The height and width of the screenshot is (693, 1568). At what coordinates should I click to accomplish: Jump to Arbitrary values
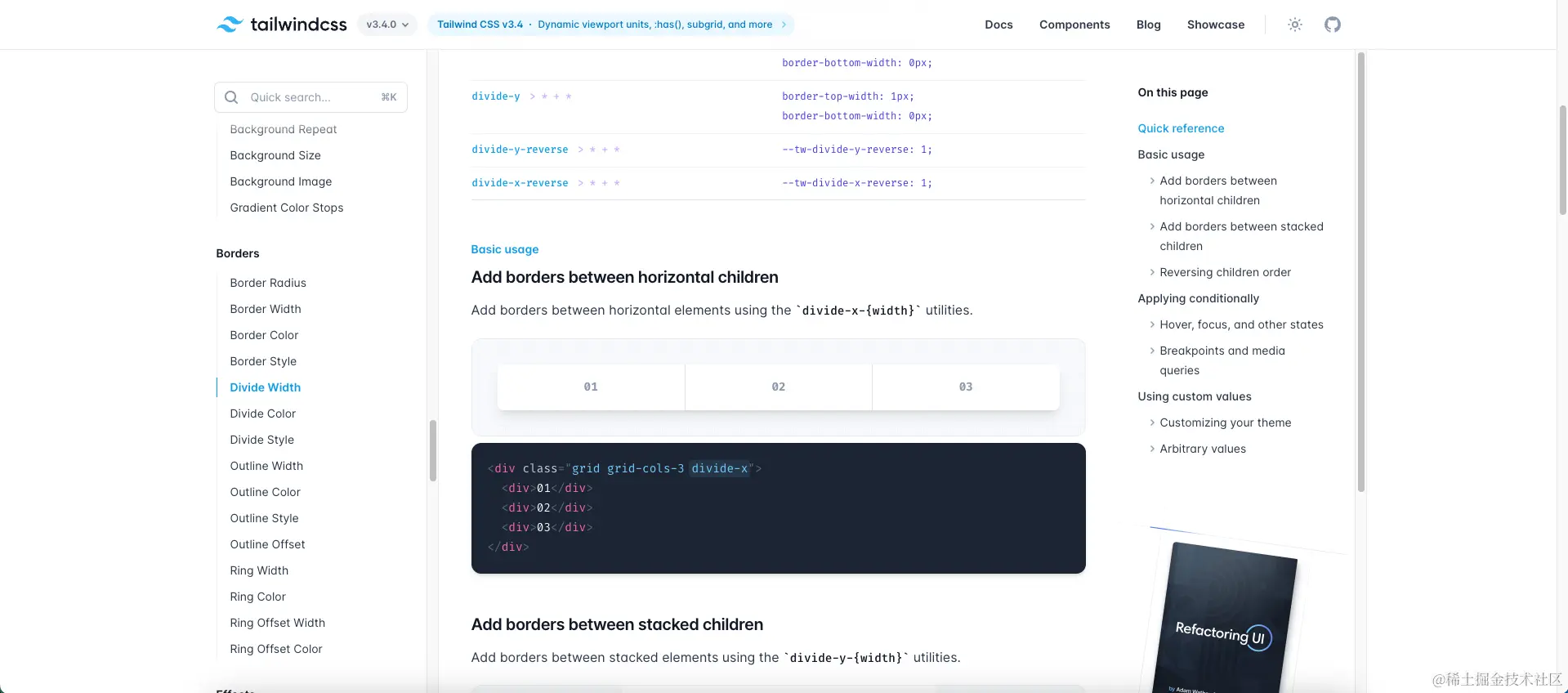point(1203,449)
